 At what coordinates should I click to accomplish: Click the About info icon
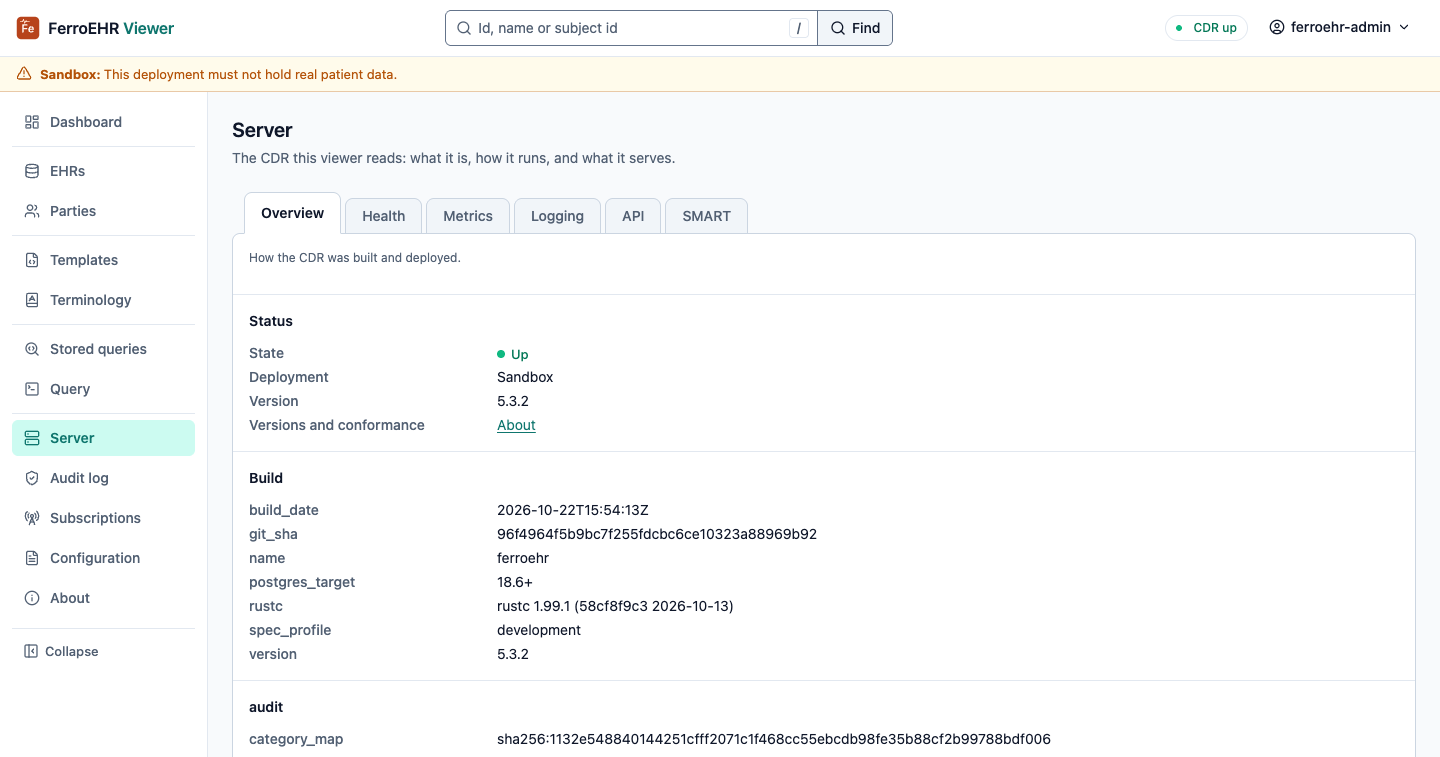point(32,598)
